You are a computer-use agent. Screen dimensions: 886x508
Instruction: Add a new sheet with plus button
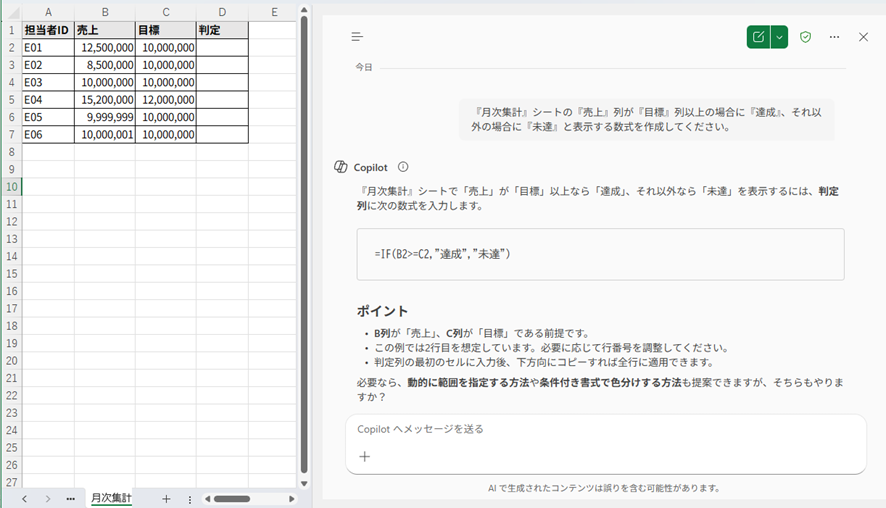click(x=166, y=498)
